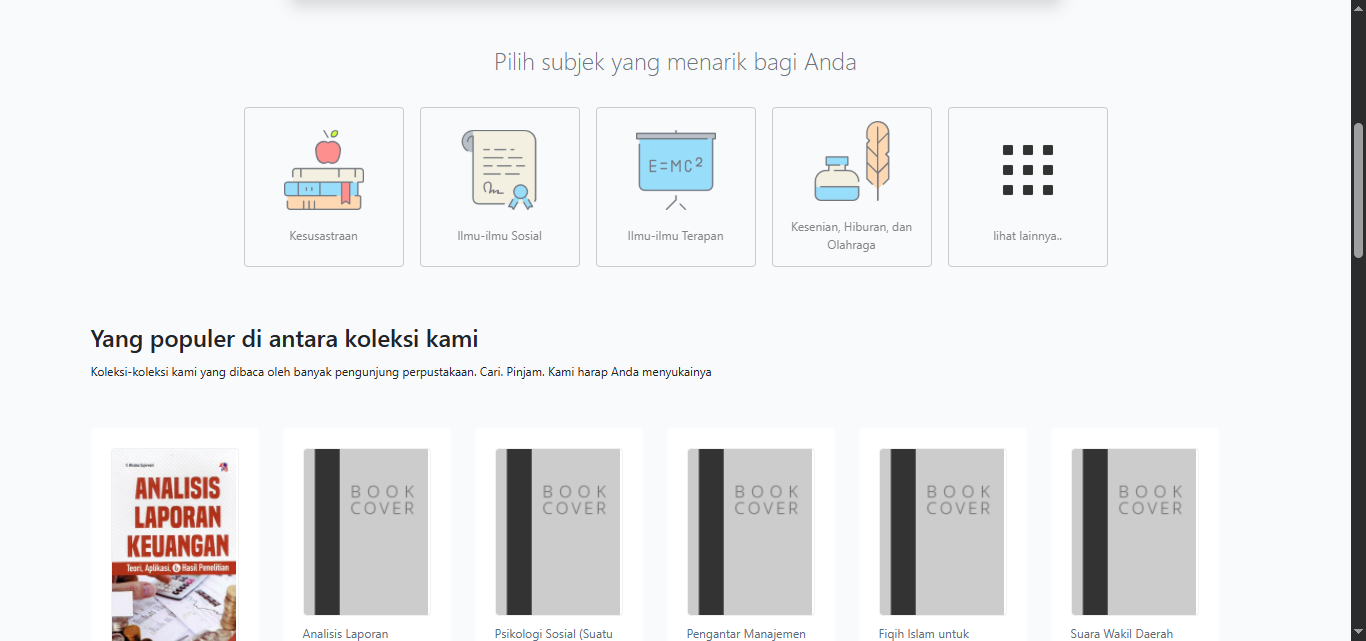Viewport: 1366px width, 641px height.
Task: Open the E=MC² blackboard icon
Action: tap(676, 170)
